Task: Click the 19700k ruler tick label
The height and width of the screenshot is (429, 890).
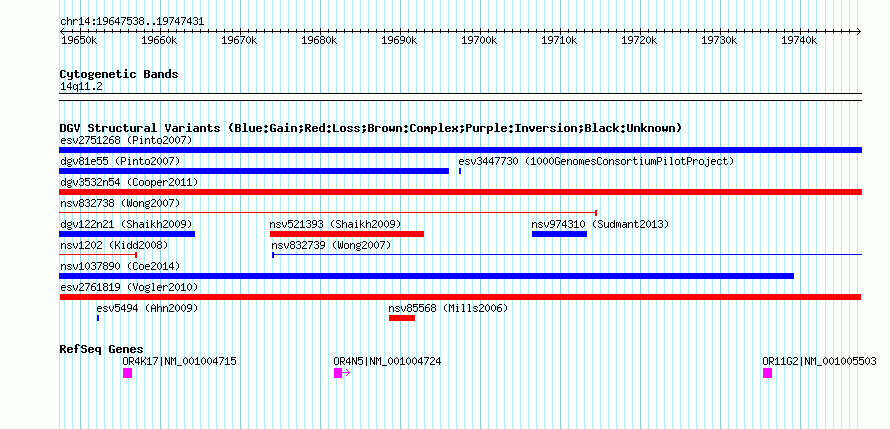Action: [x=479, y=40]
